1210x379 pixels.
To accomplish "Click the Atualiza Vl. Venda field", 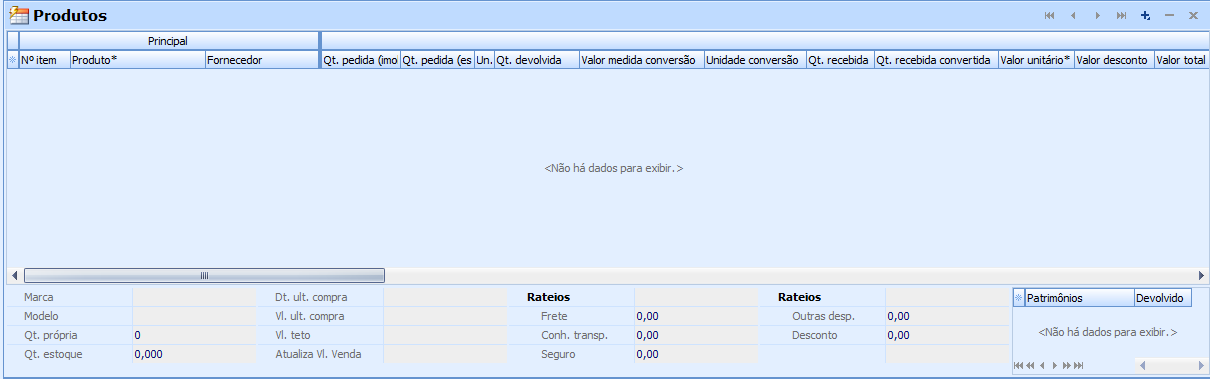I will [x=445, y=354].
